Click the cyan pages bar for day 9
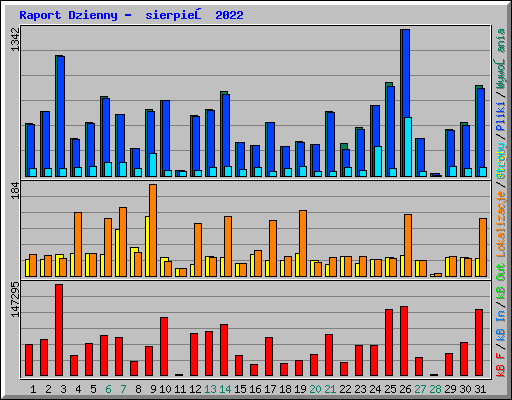Image resolution: width=512 pixels, height=400 pixels. 153,165
